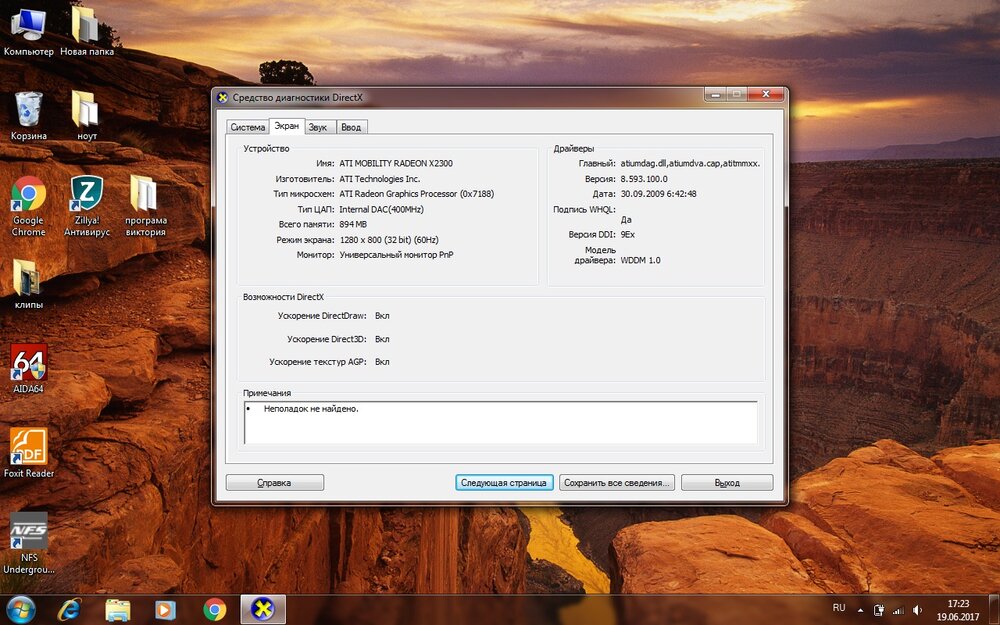Click the Windows Start button
This screenshot has width=1000, height=625.
tap(20, 608)
